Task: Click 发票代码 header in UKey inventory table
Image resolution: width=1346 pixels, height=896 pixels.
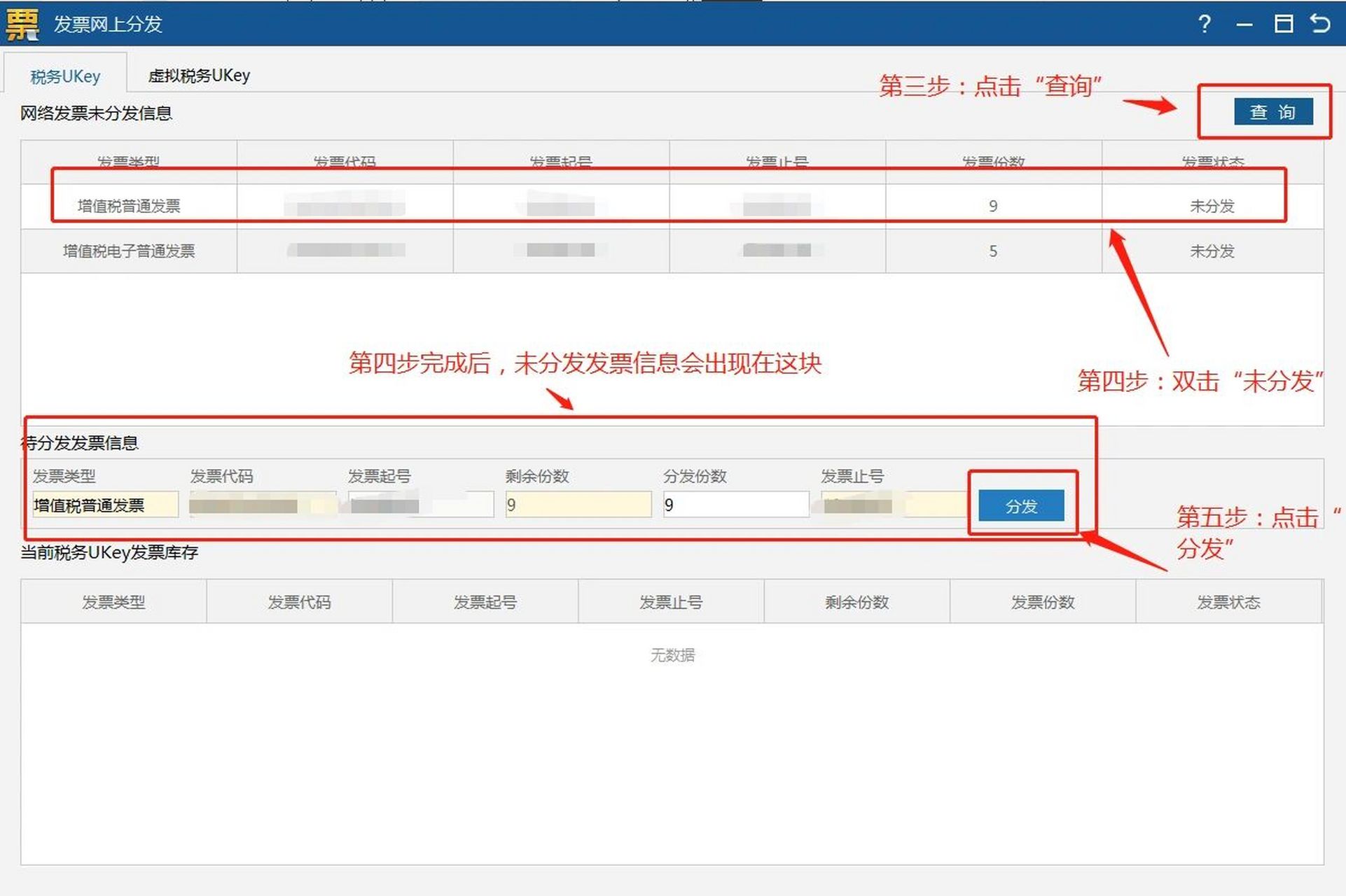Action: tap(299, 602)
